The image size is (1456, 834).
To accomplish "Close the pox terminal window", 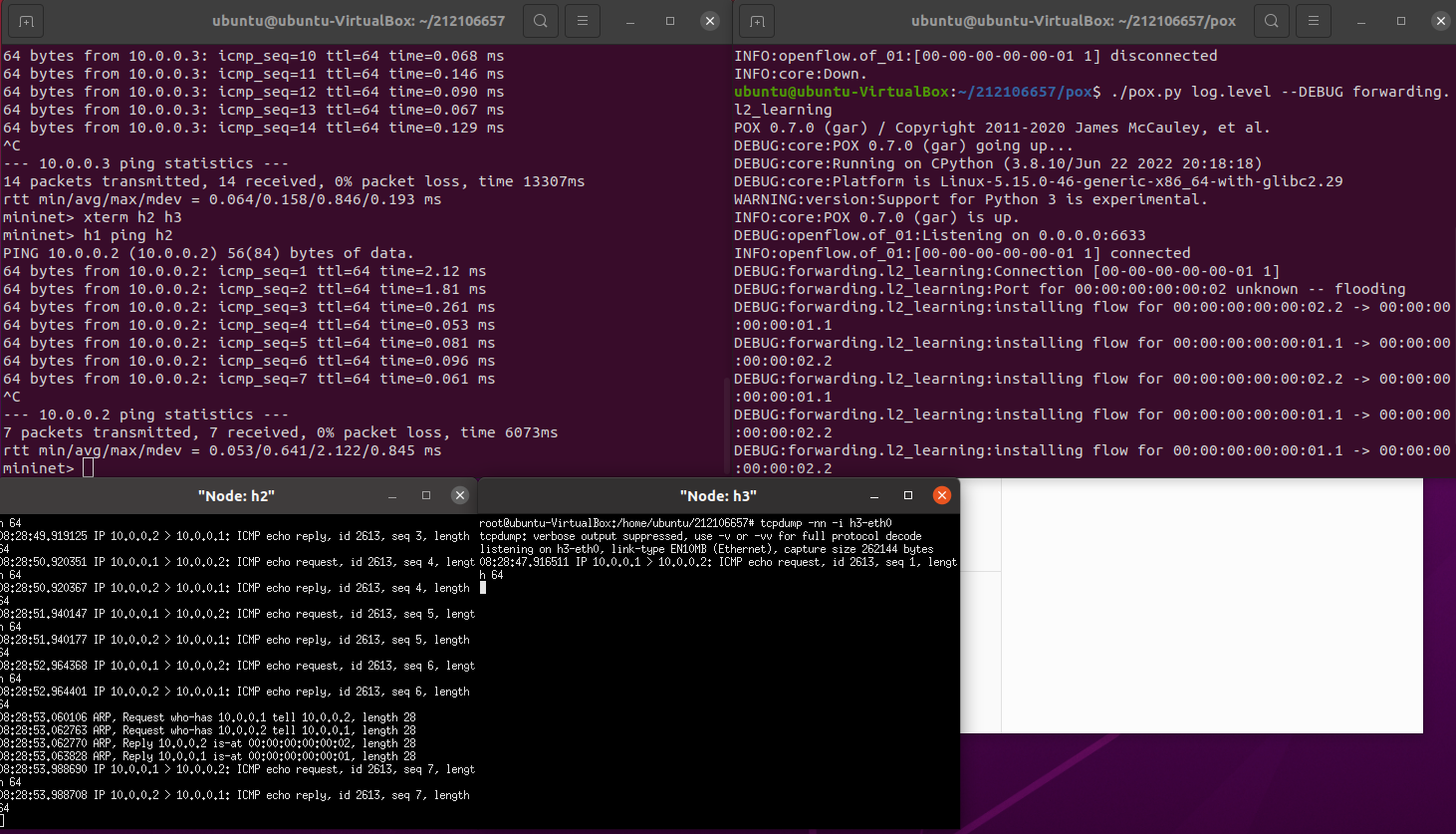I will coord(1440,21).
